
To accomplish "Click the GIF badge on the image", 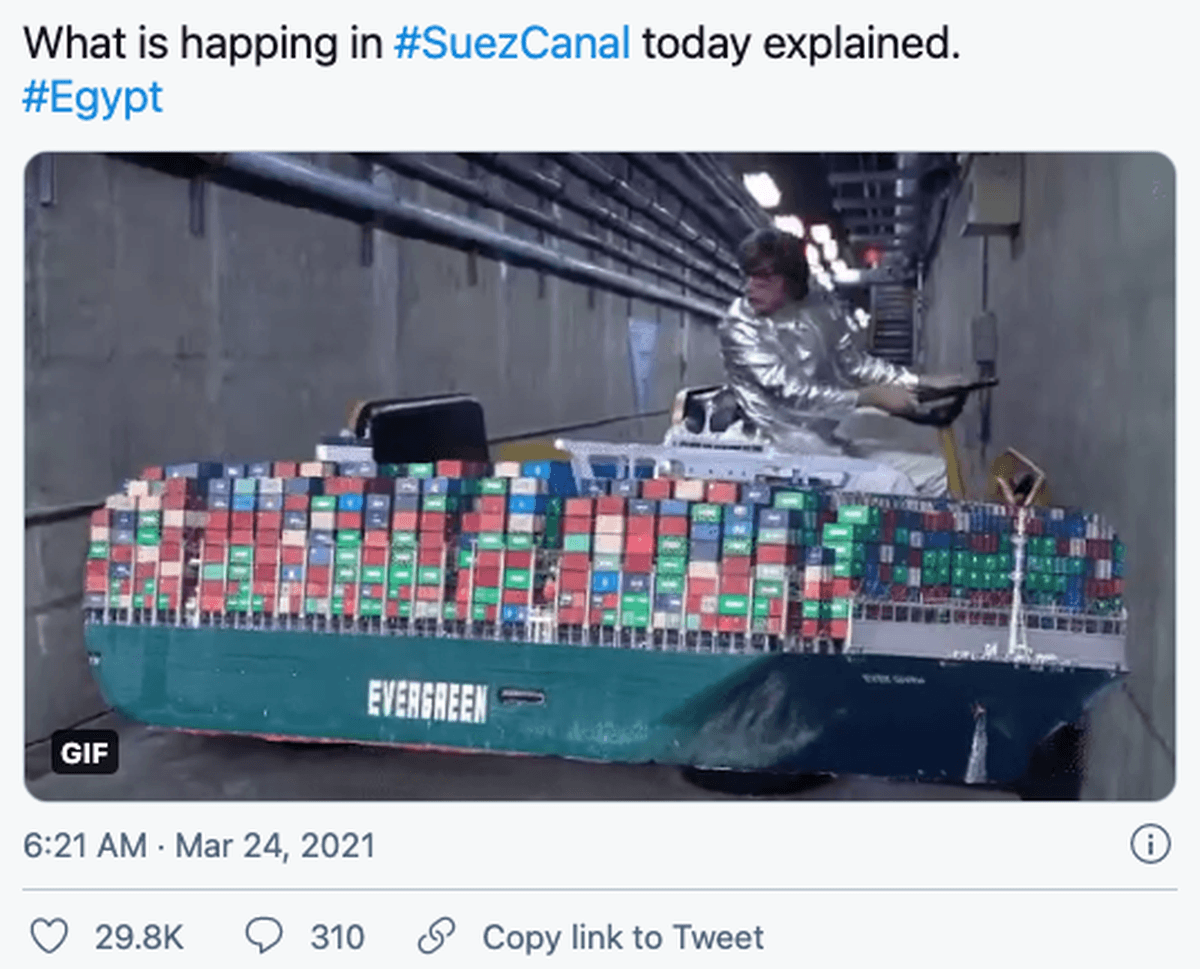I will pyautogui.click(x=85, y=753).
